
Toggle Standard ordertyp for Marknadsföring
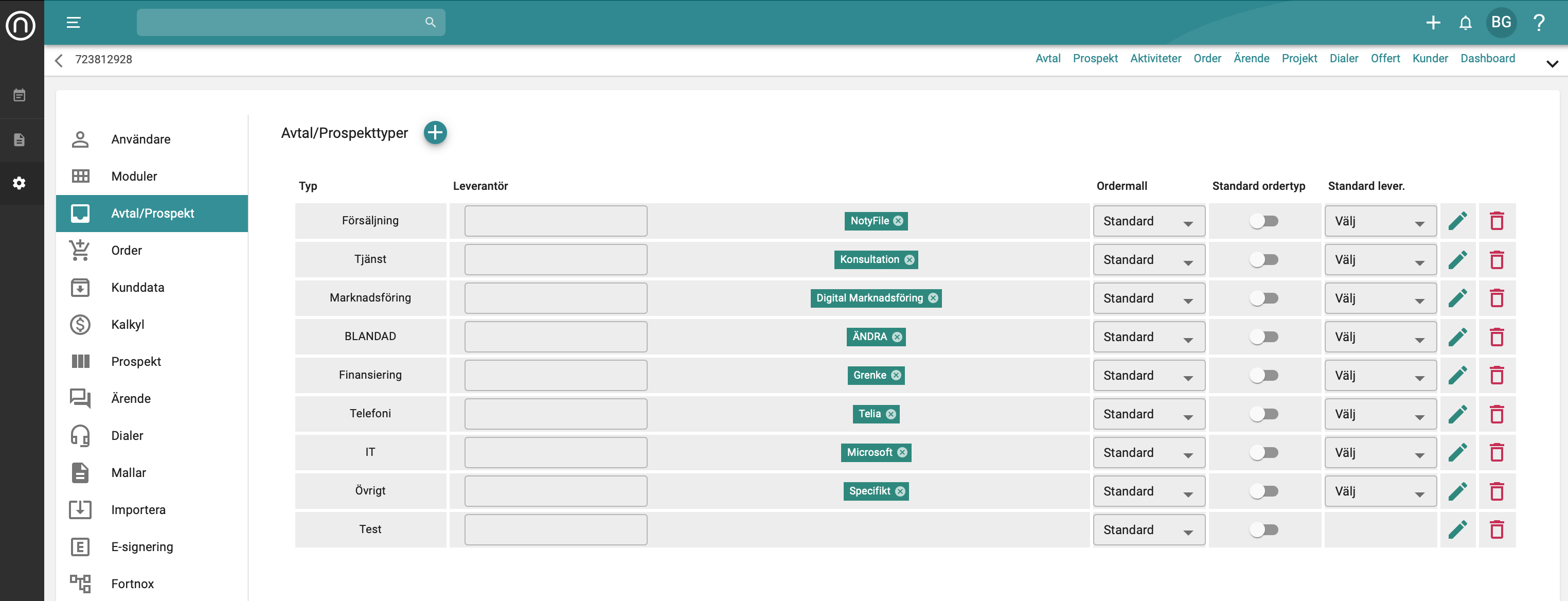pyautogui.click(x=1263, y=298)
